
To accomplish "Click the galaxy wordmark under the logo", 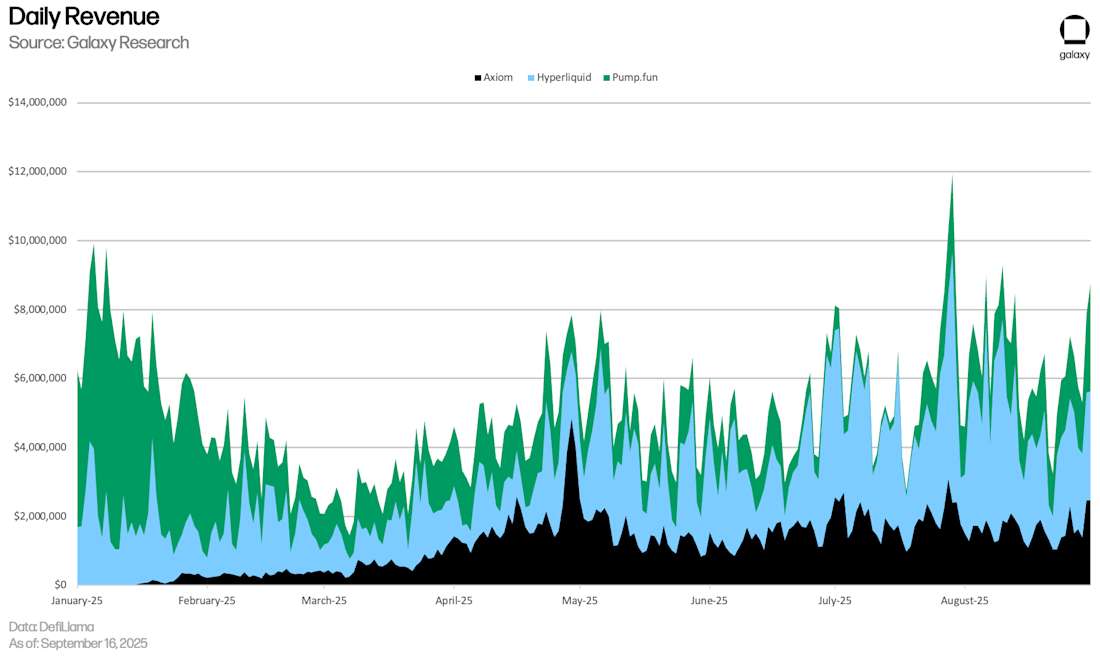I will click(1075, 55).
